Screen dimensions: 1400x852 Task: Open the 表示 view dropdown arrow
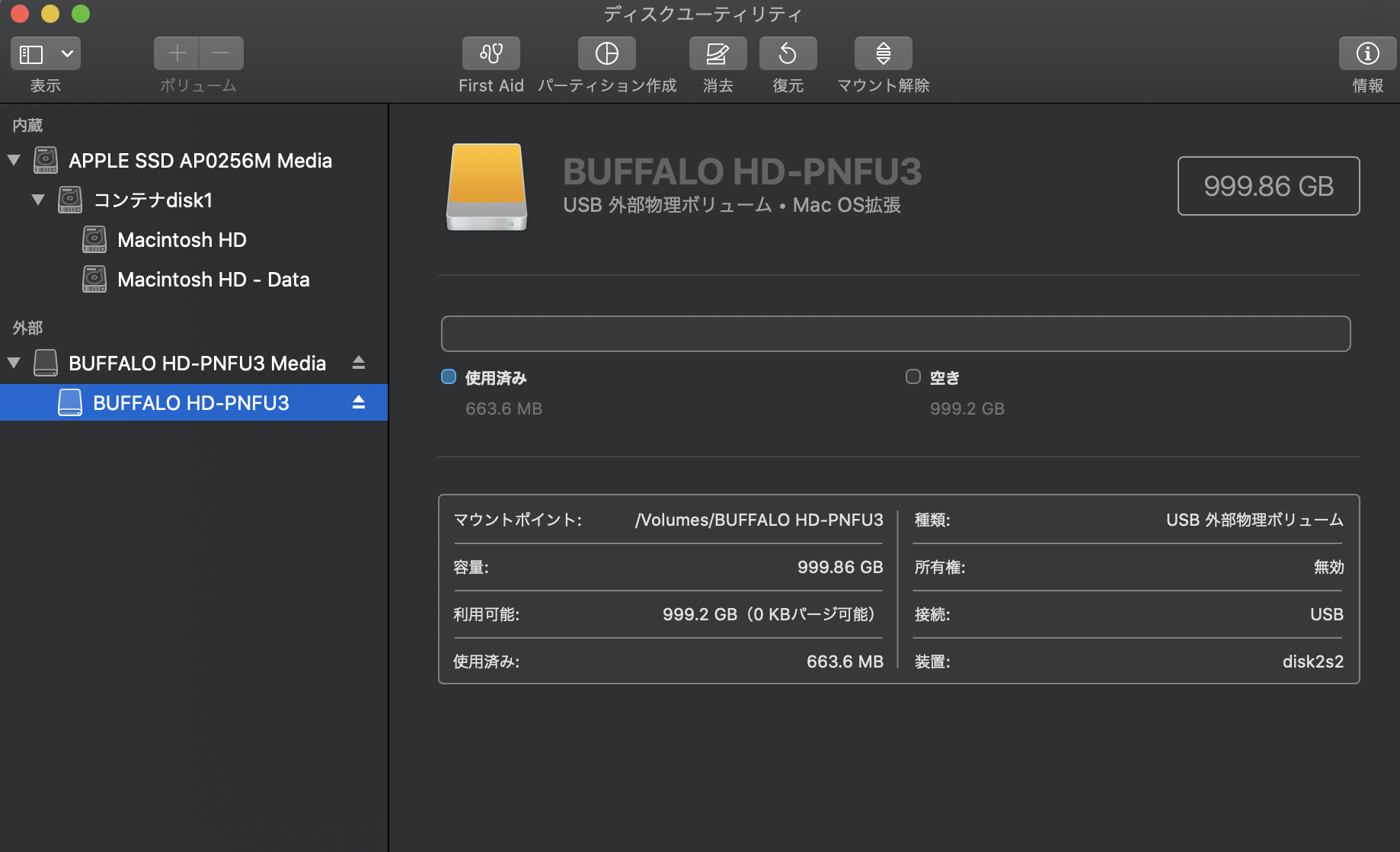(67, 54)
